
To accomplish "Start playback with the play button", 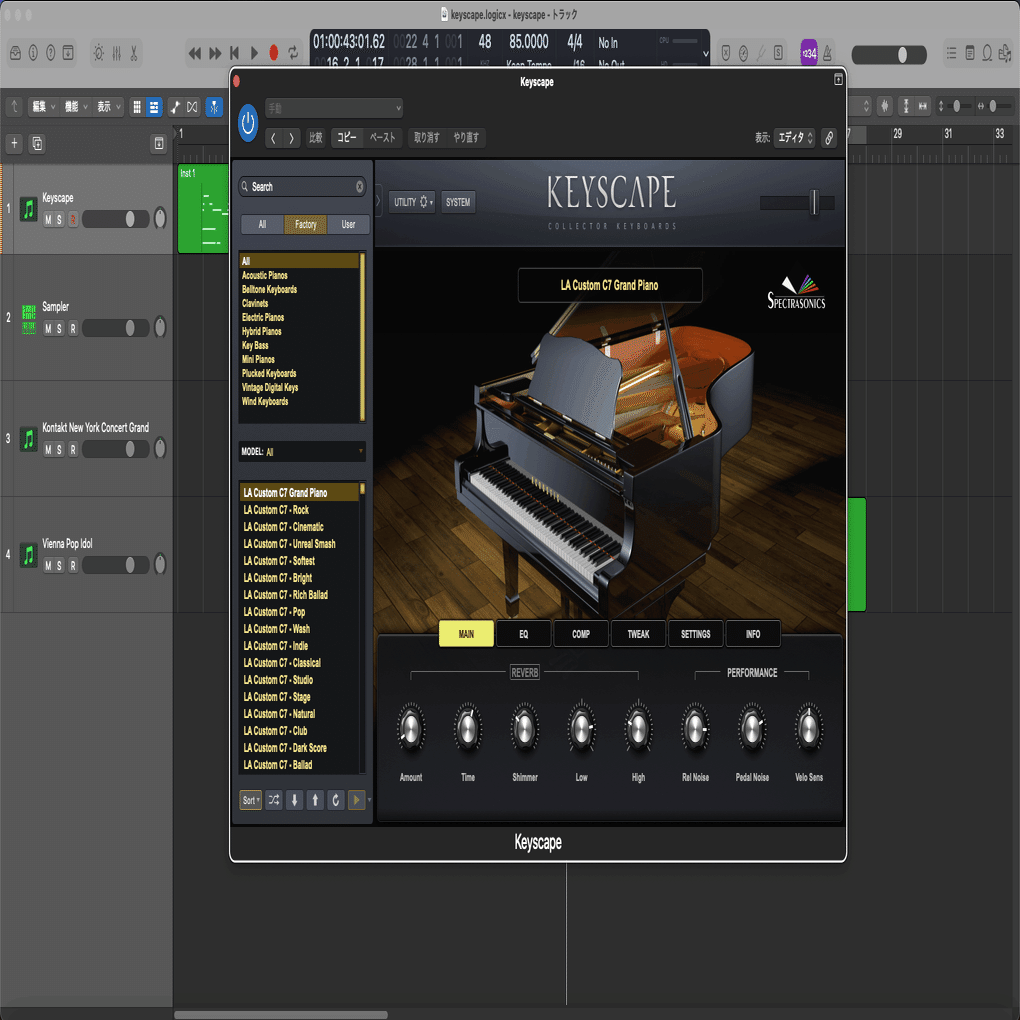I will (x=254, y=53).
